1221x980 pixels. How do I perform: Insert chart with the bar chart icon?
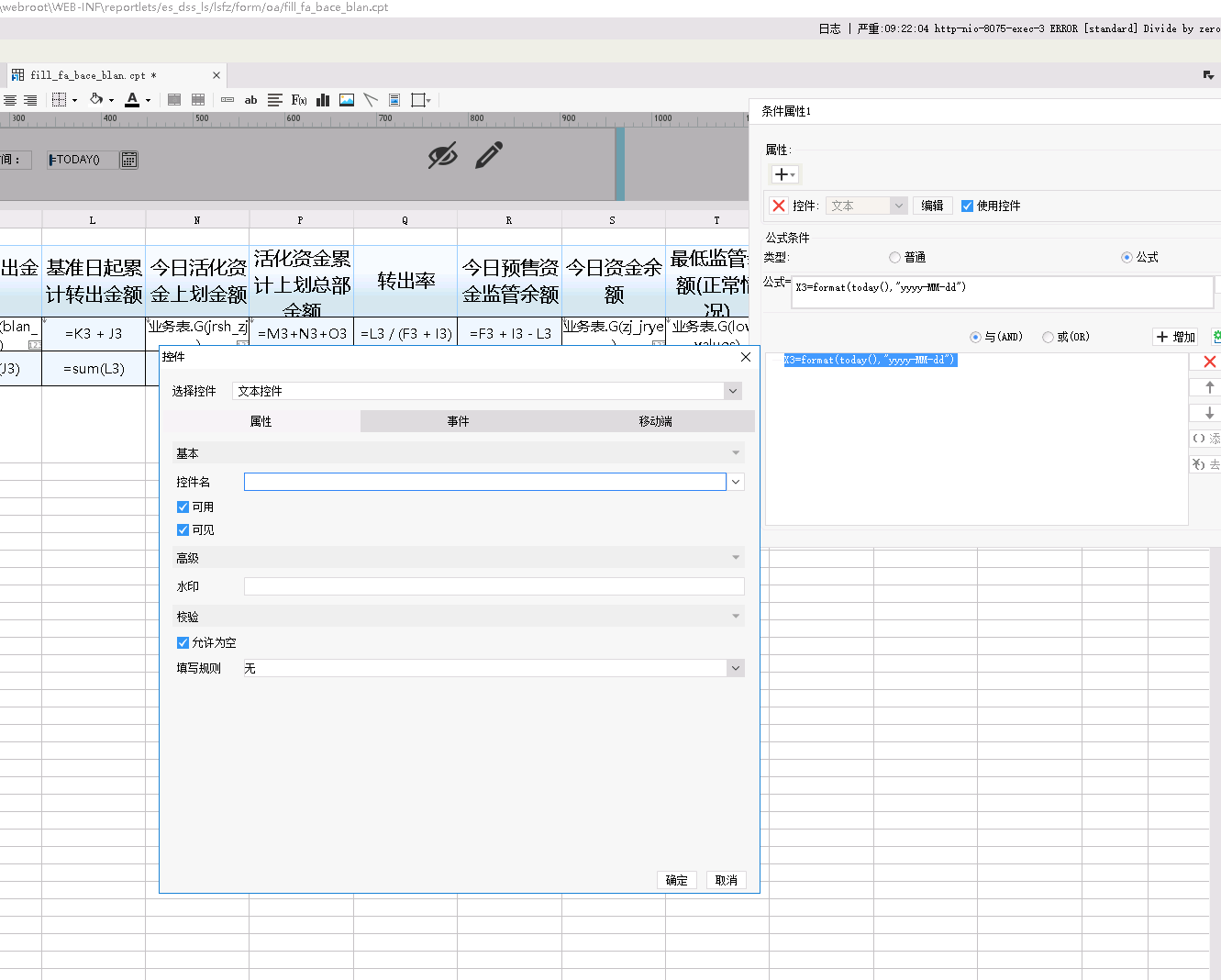click(x=323, y=100)
